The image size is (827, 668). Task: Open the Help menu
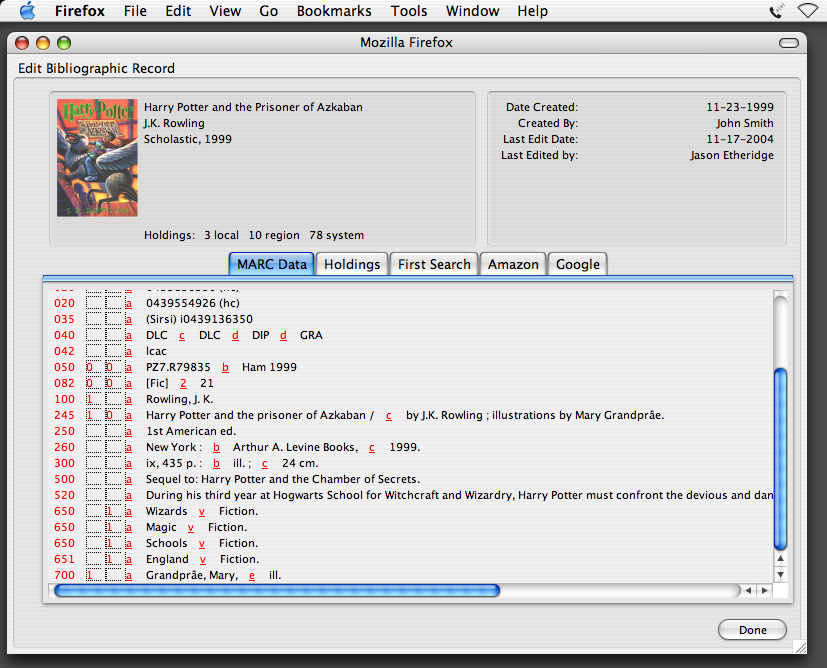[532, 11]
